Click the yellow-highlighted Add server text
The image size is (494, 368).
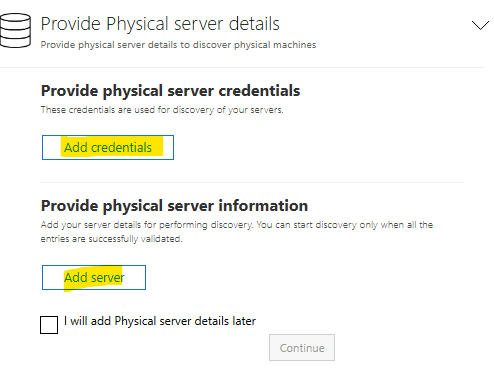(94, 277)
